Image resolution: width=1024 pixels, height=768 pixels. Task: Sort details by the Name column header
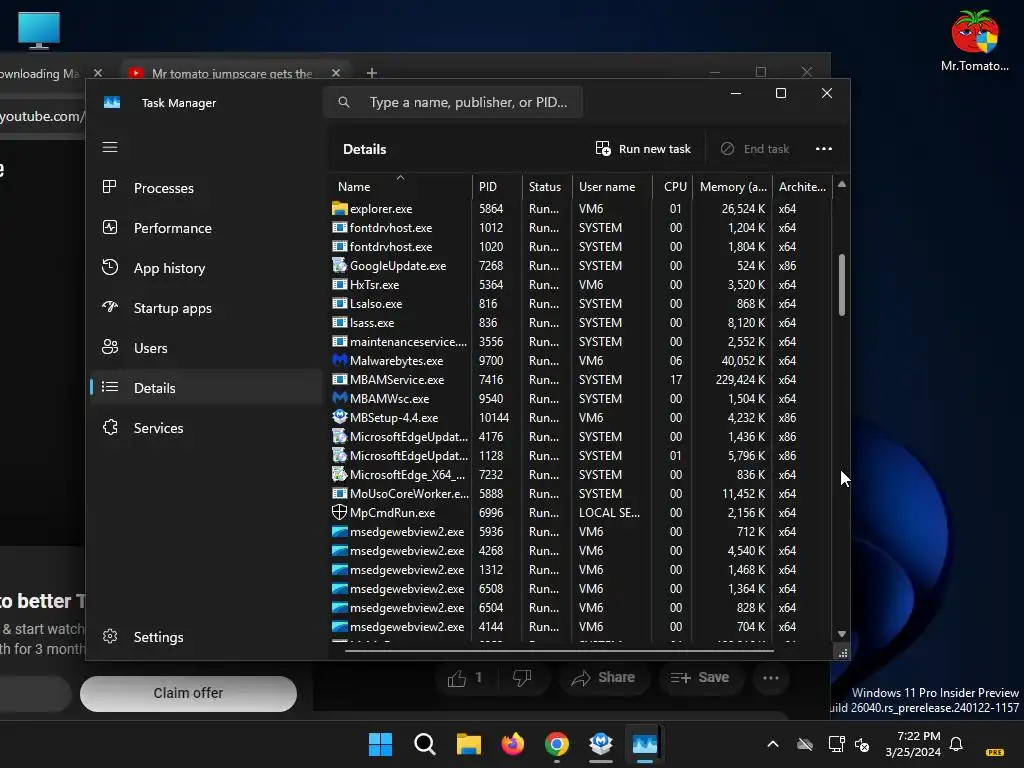(x=400, y=186)
